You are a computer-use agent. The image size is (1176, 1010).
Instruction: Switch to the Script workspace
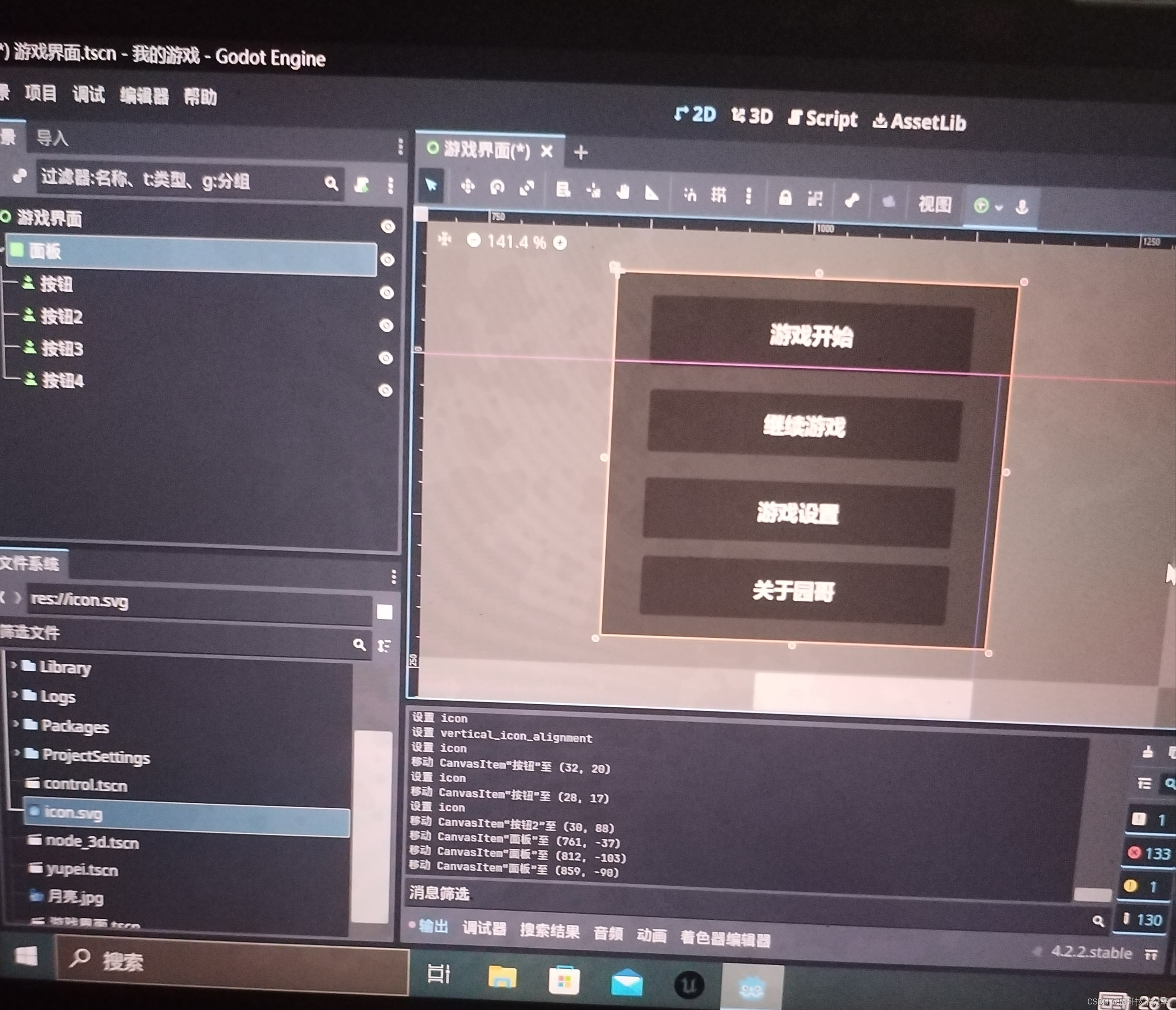tap(823, 119)
